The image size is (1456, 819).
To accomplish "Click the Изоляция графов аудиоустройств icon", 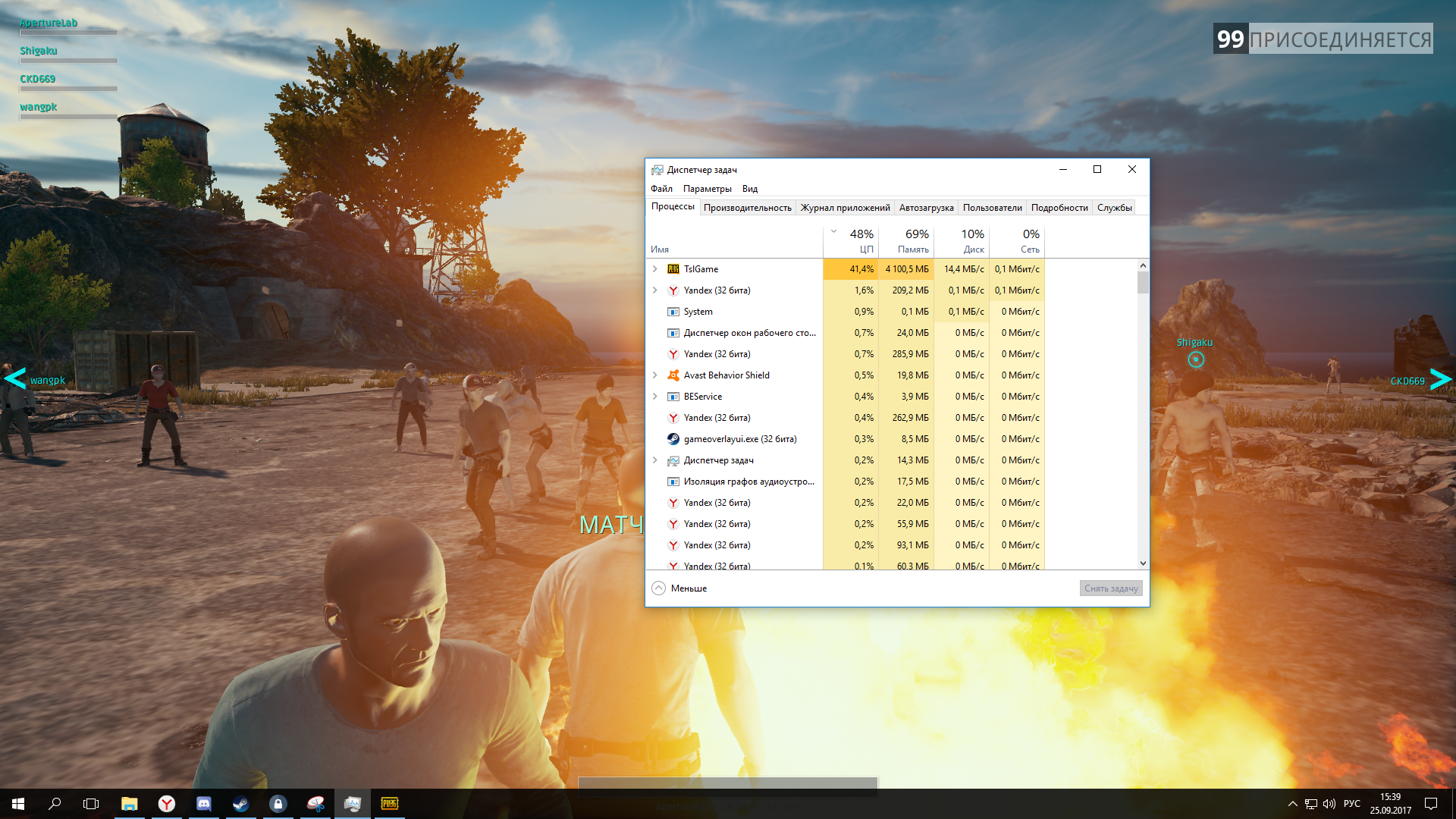I will tap(673, 482).
